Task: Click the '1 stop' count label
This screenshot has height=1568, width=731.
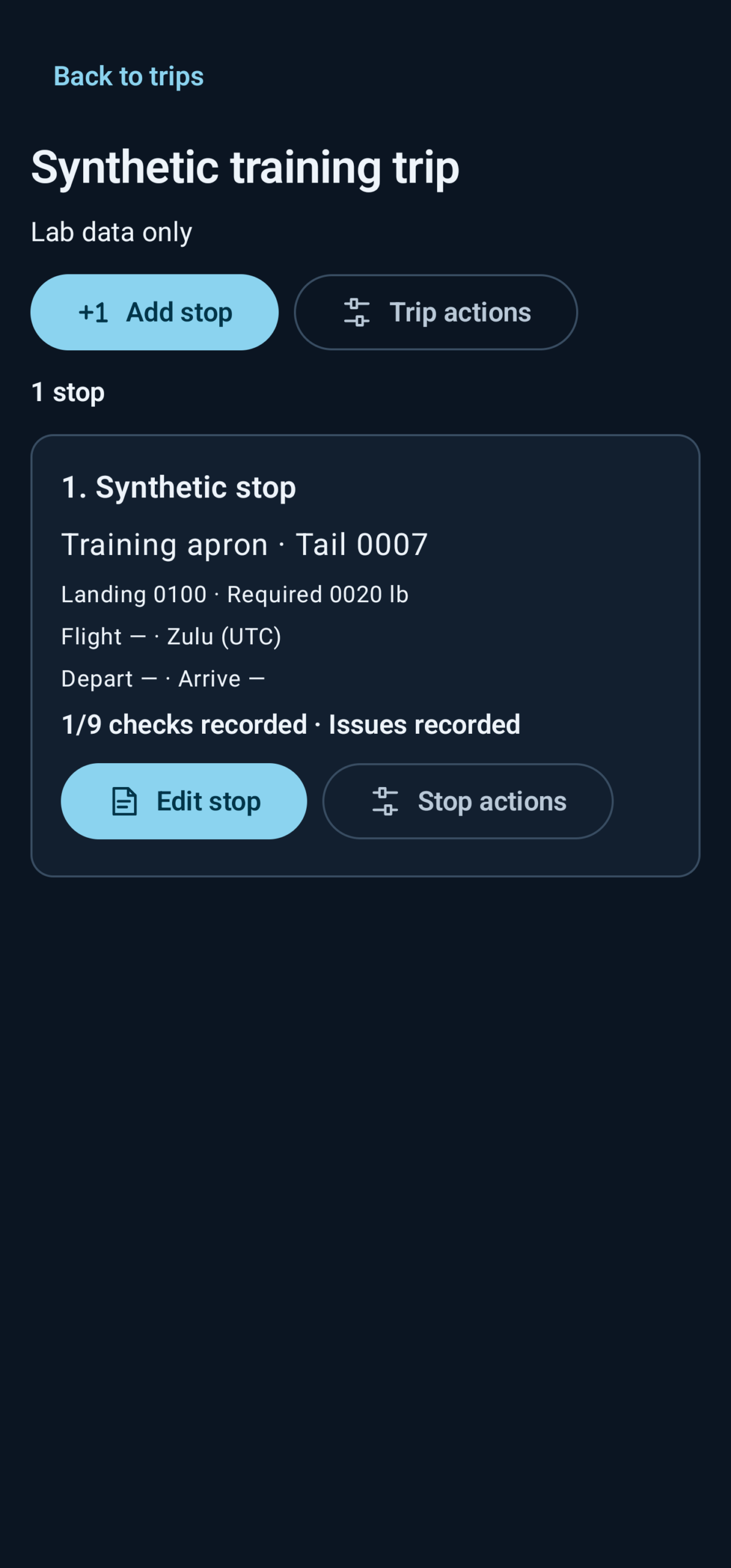Action: [67, 393]
